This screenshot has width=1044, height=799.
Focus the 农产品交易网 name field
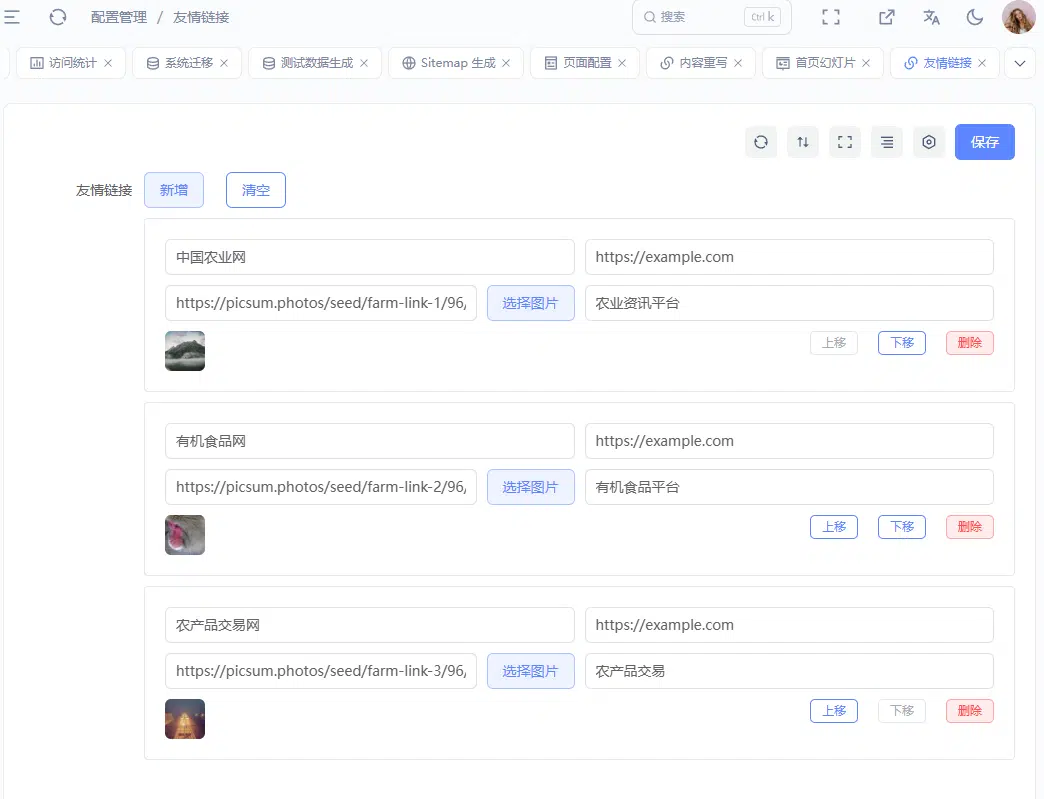click(x=370, y=625)
